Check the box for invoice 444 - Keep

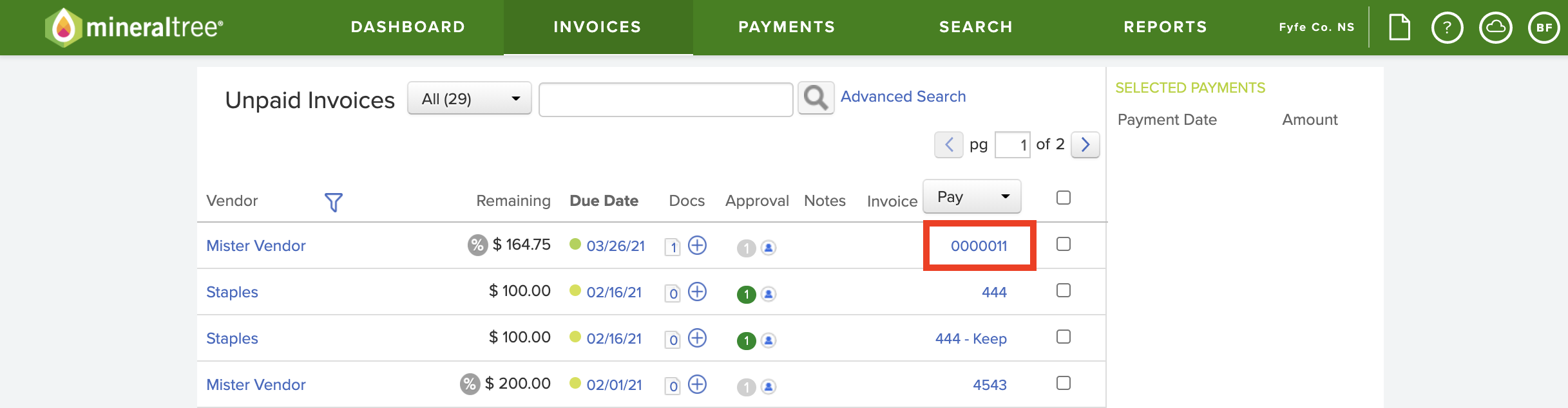[1064, 337]
